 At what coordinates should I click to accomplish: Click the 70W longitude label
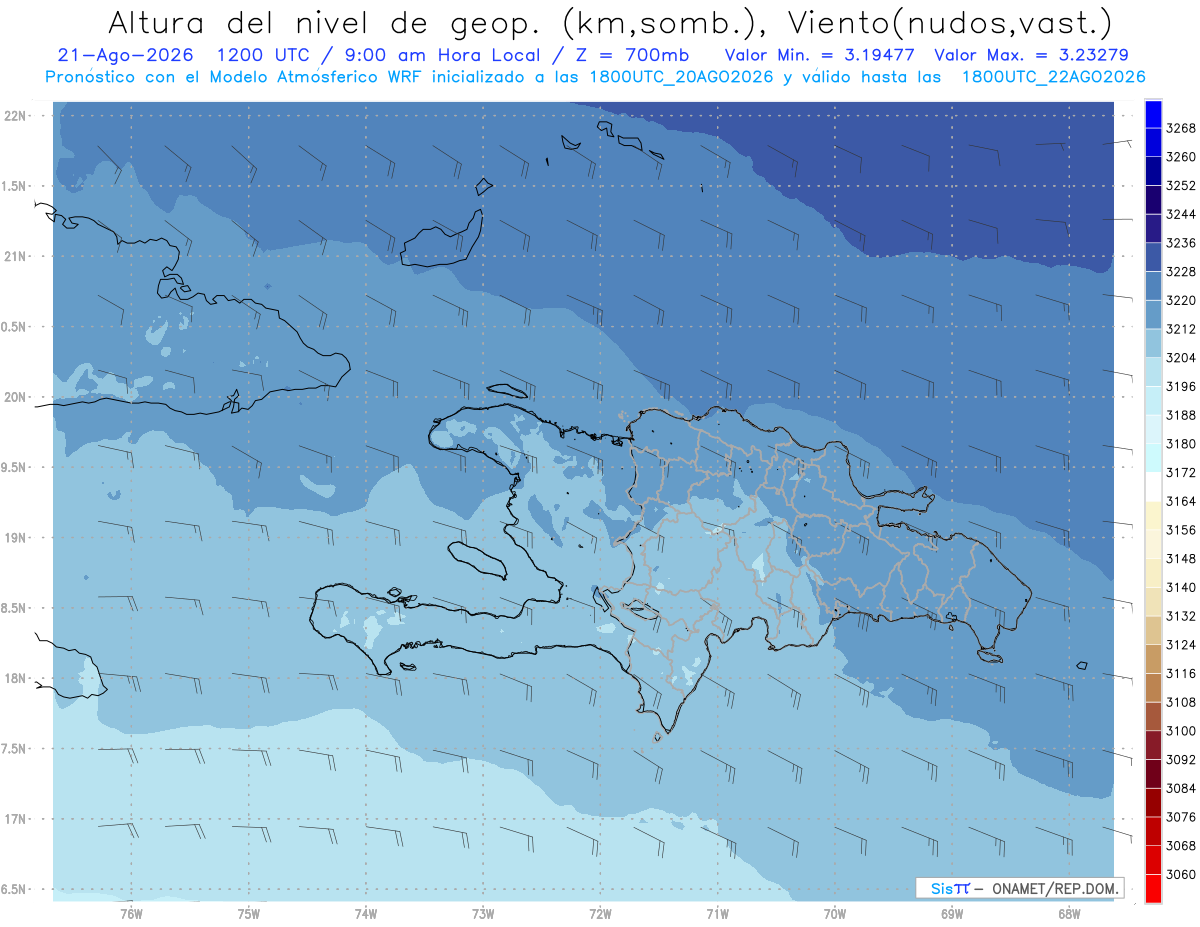[x=834, y=914]
